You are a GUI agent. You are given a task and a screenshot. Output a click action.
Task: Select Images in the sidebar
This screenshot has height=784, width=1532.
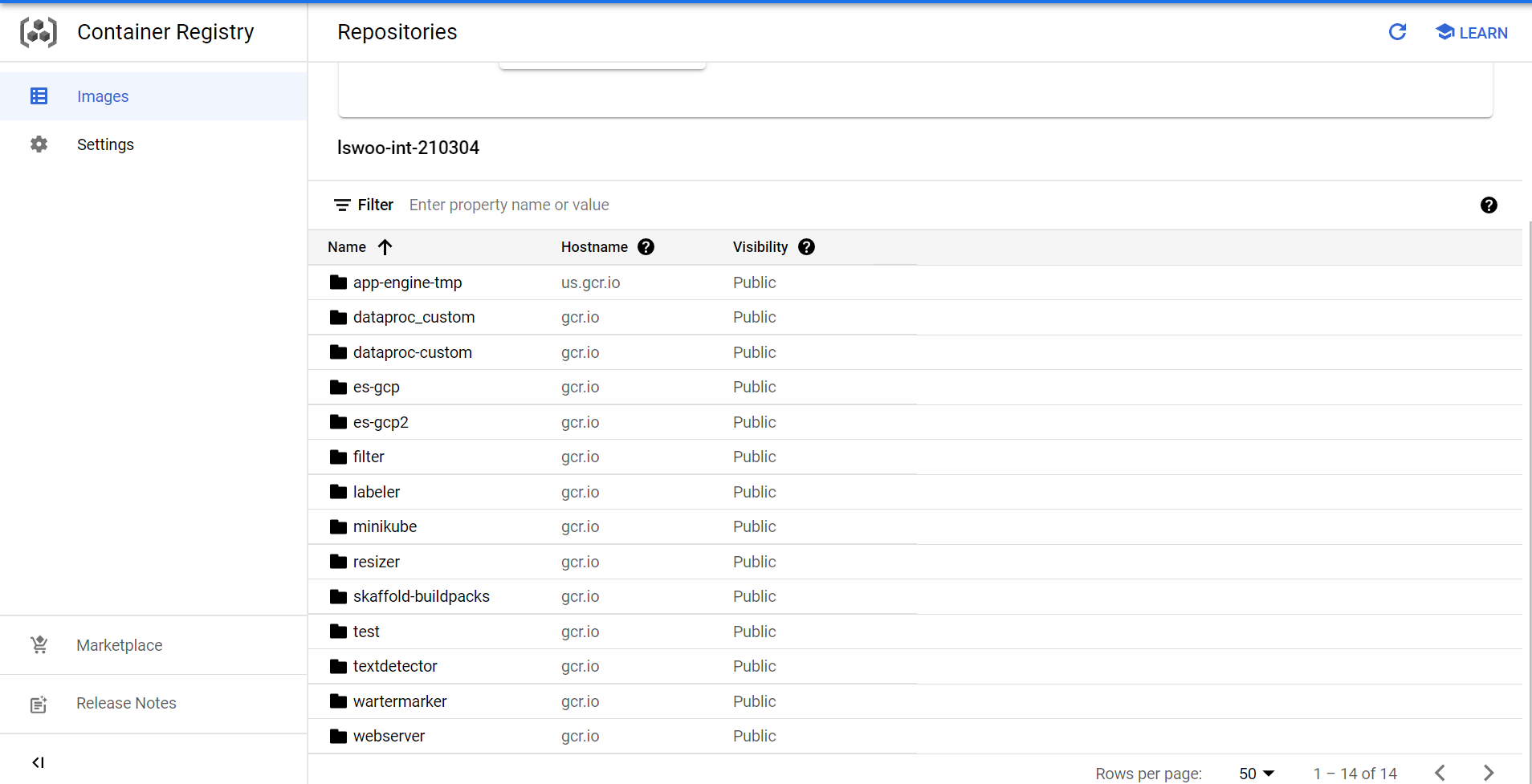click(x=153, y=96)
